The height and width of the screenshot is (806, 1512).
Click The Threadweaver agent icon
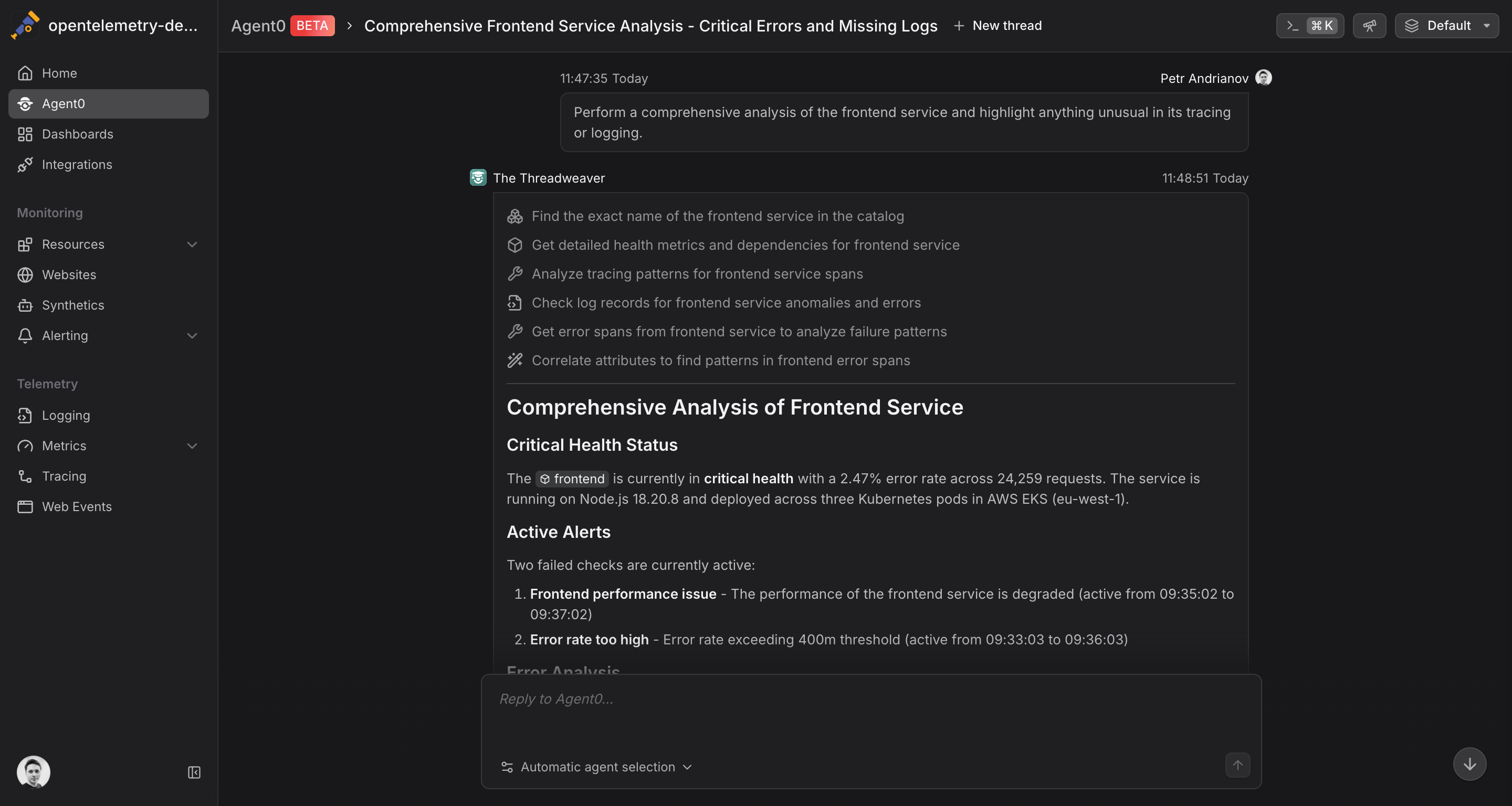click(x=478, y=178)
